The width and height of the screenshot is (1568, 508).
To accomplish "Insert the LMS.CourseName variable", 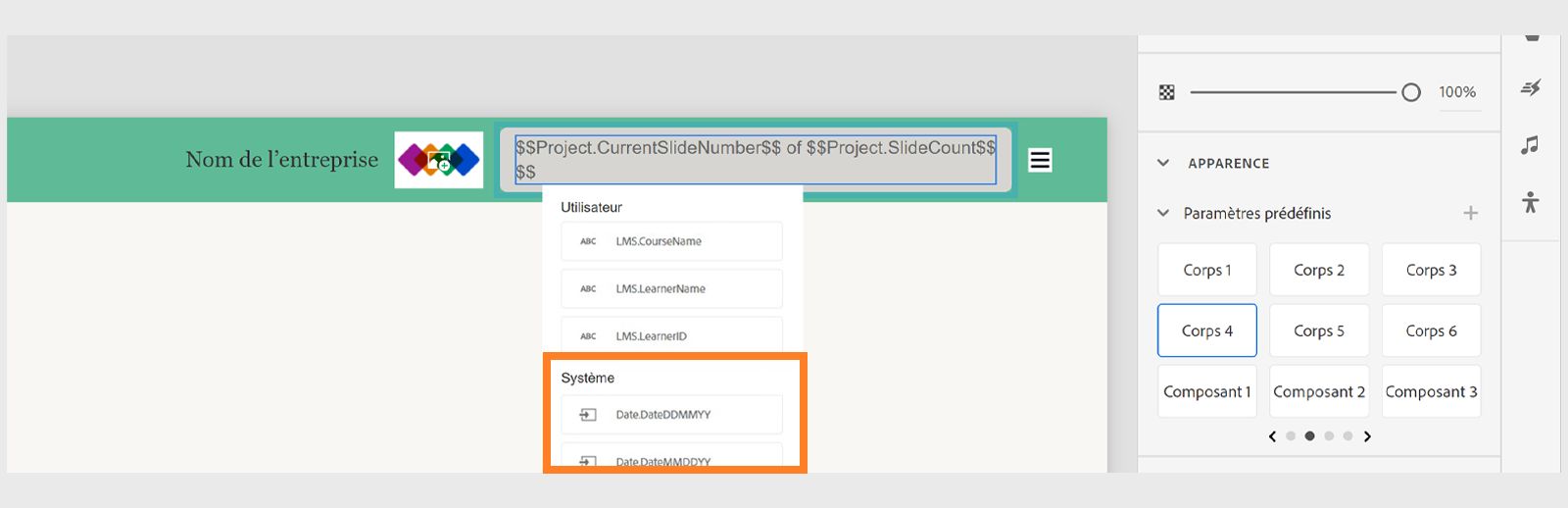I will (671, 241).
